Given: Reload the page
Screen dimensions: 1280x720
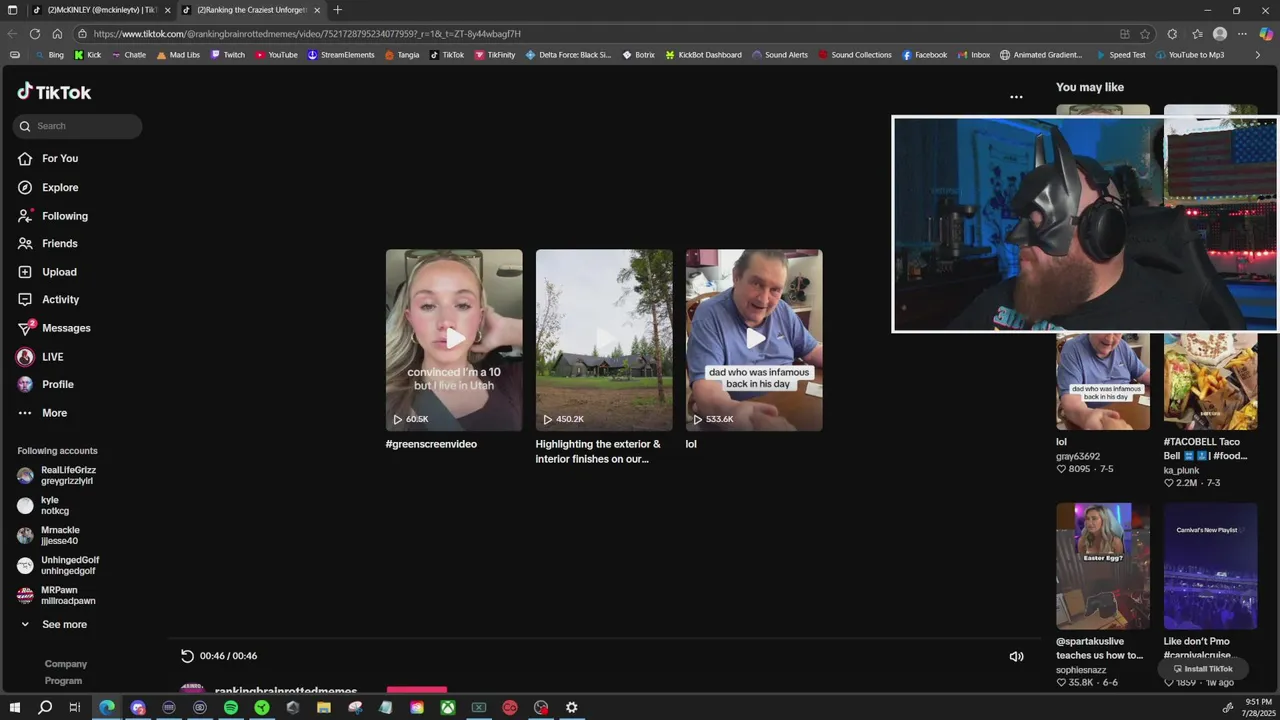Looking at the screenshot, I should click(x=35, y=33).
